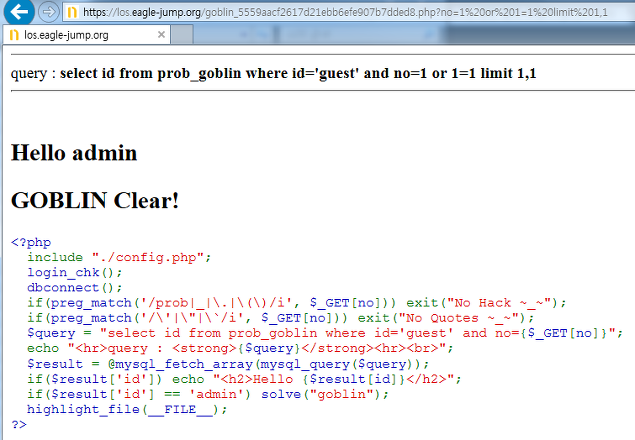Go back with the browser back arrow
The image size is (635, 440).
coord(19,12)
